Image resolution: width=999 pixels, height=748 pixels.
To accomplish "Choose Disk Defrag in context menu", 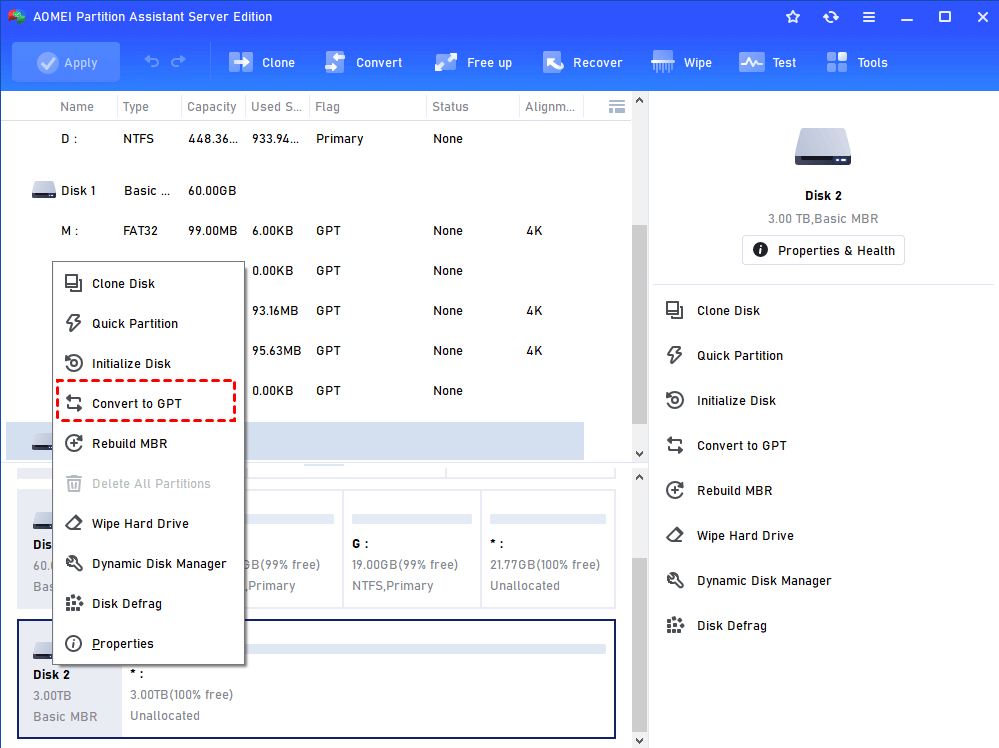I will (x=148, y=603).
